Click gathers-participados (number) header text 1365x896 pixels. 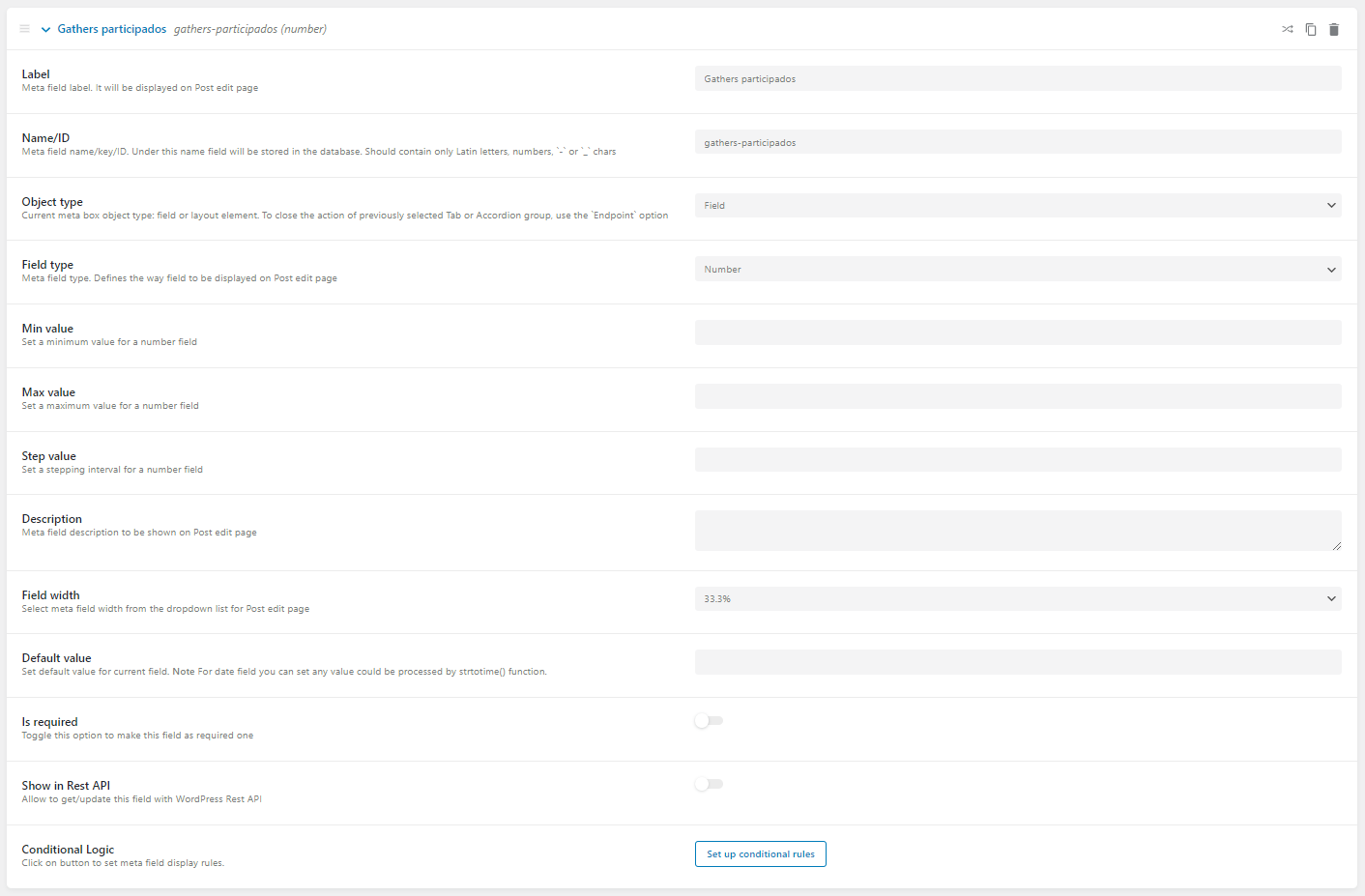pos(249,29)
